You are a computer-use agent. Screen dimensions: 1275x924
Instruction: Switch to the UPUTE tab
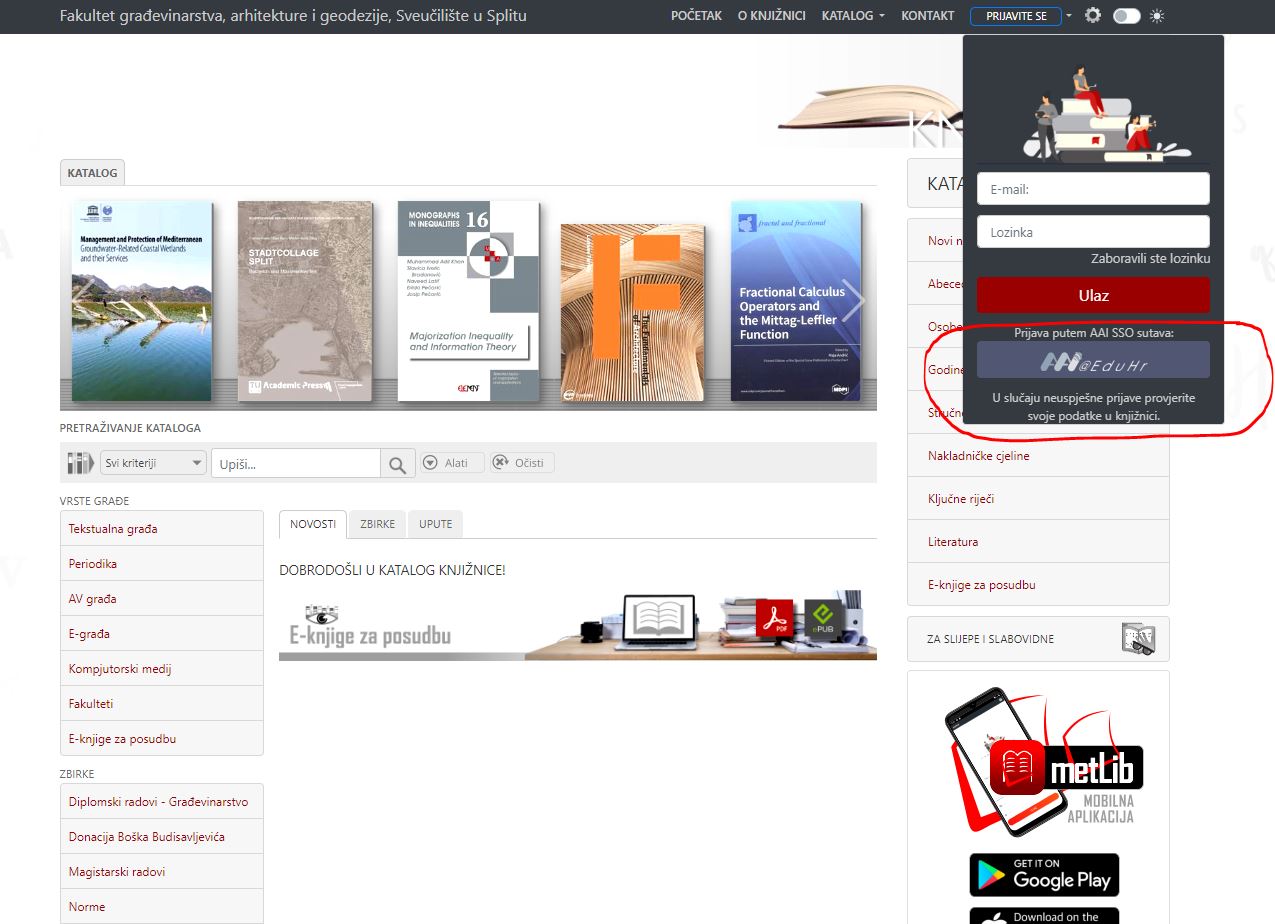(435, 524)
